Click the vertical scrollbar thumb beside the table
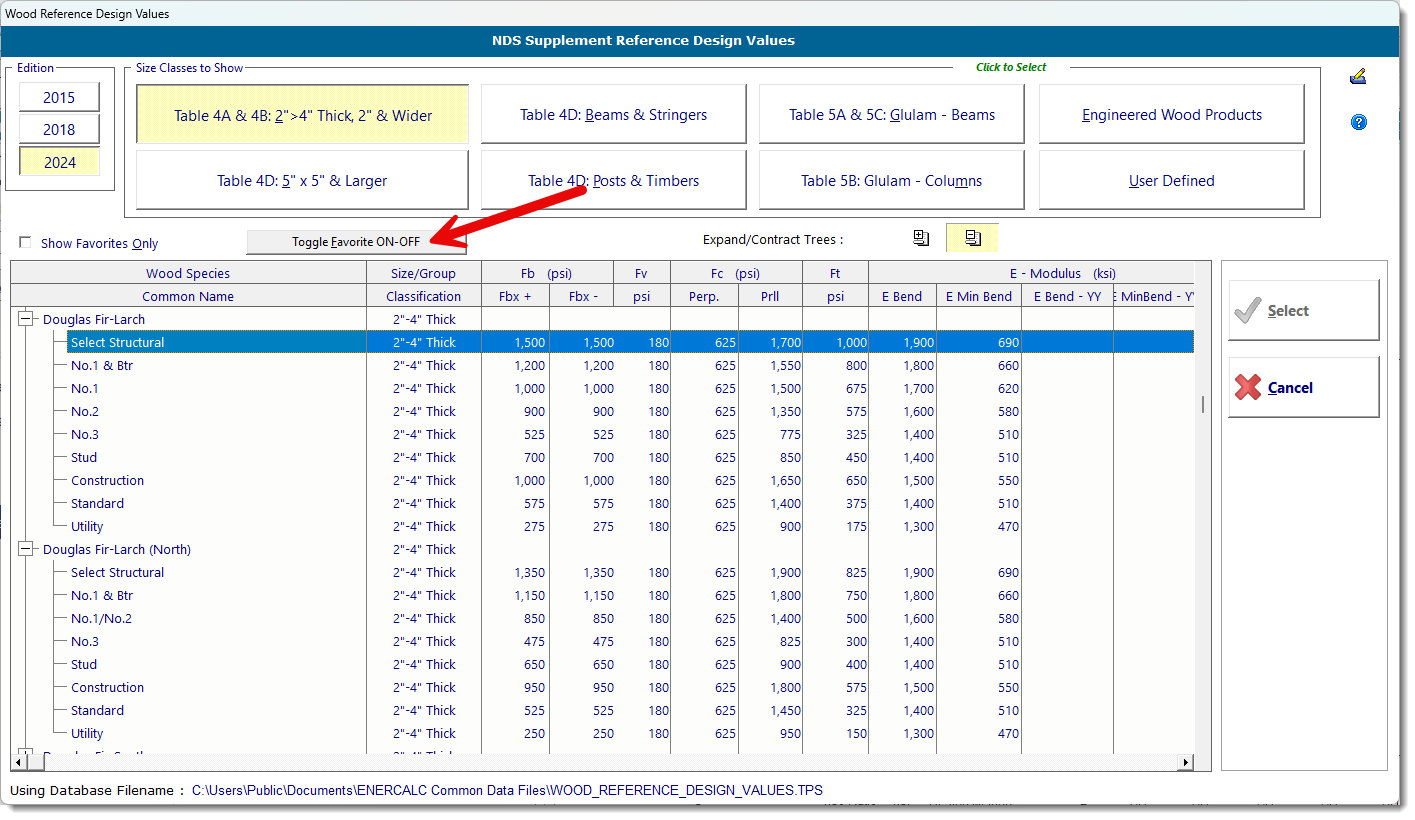 [x=1202, y=404]
